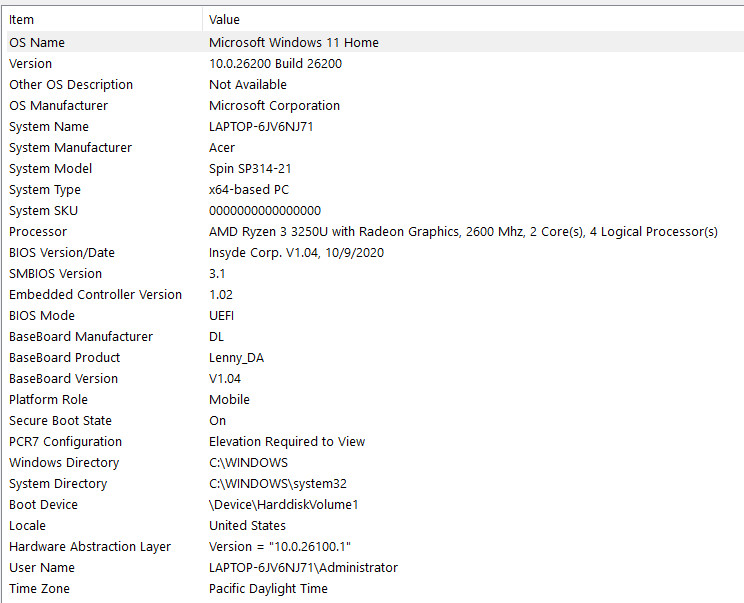This screenshot has height=603, width=744.
Task: Select the Secure Boot State row
Action: coord(375,420)
